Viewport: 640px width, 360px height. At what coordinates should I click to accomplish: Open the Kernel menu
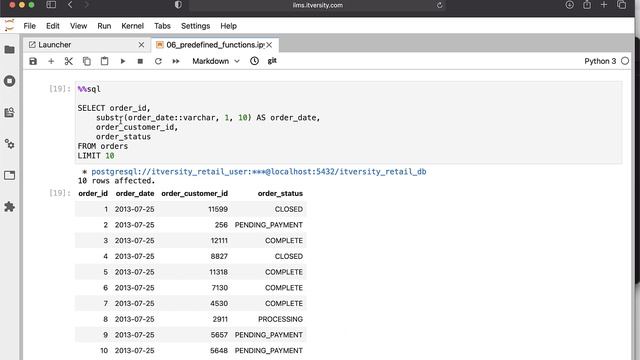[x=133, y=26]
